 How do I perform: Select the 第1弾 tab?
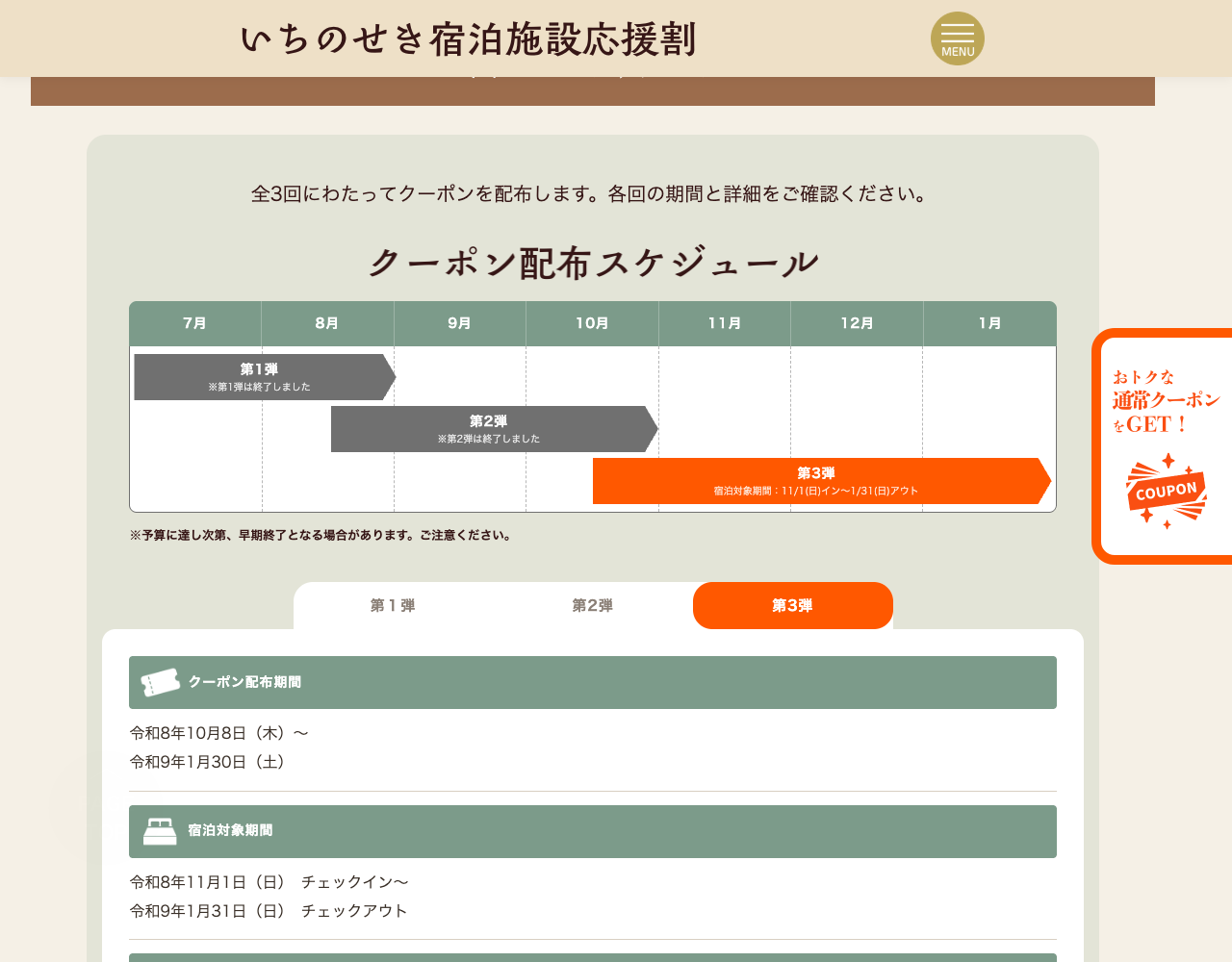click(393, 605)
